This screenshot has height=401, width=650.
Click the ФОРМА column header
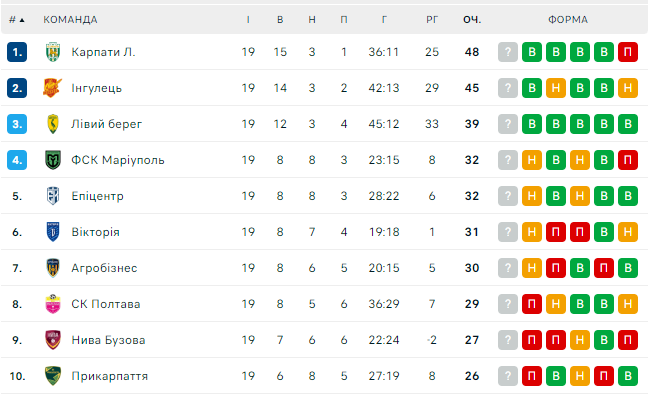point(568,19)
